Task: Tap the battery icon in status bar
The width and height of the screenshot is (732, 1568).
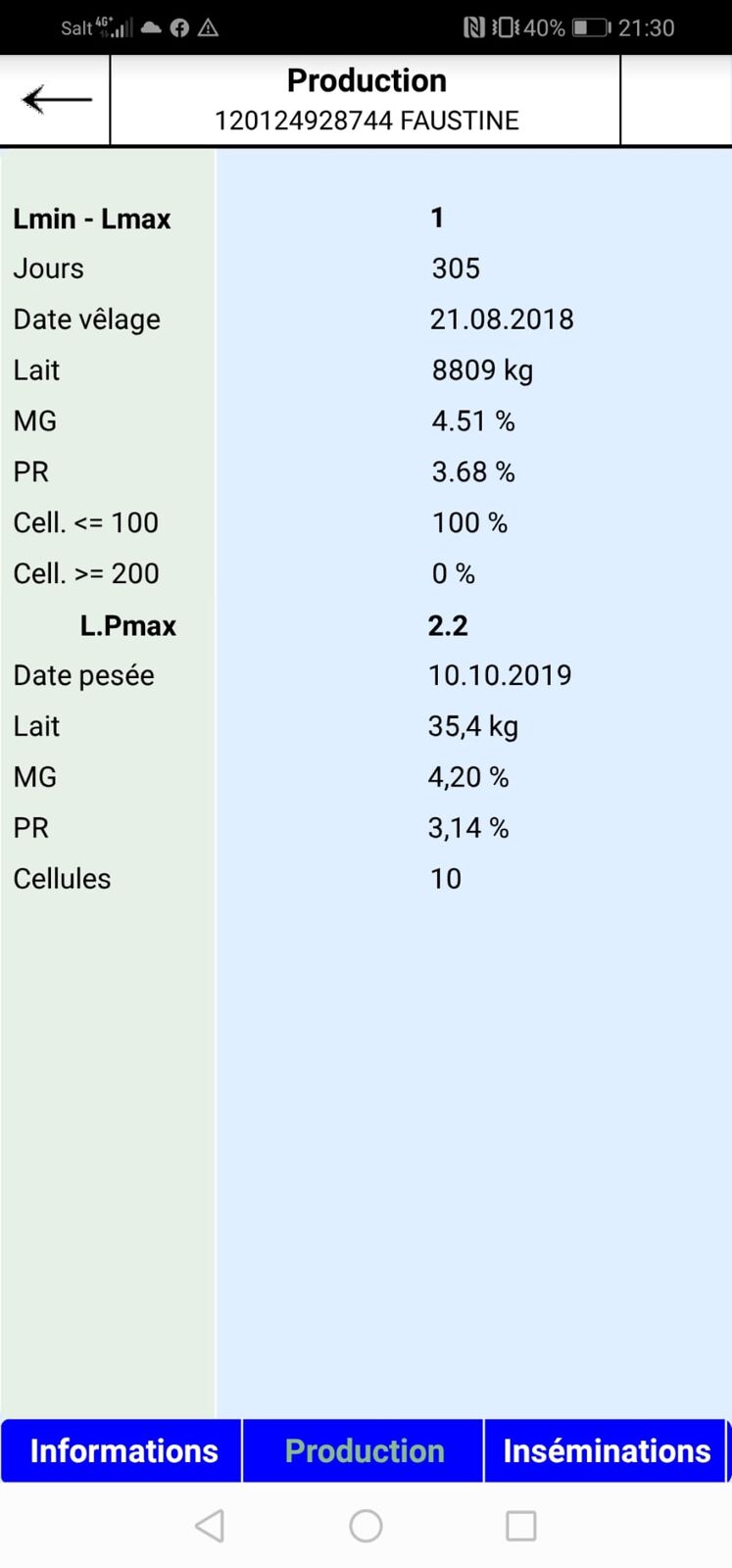Action: 591,27
